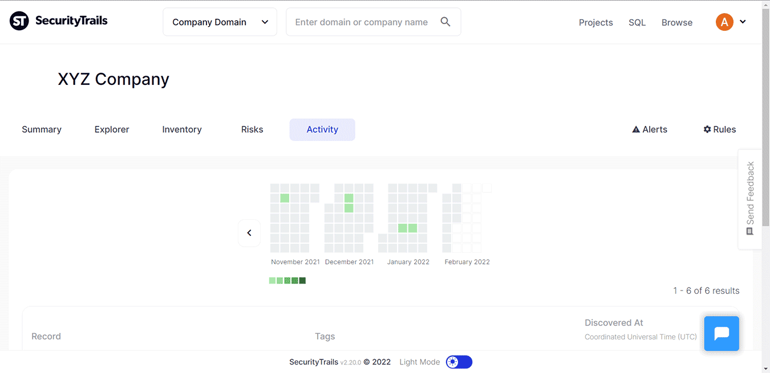Click the January 2022 month label

408,262
